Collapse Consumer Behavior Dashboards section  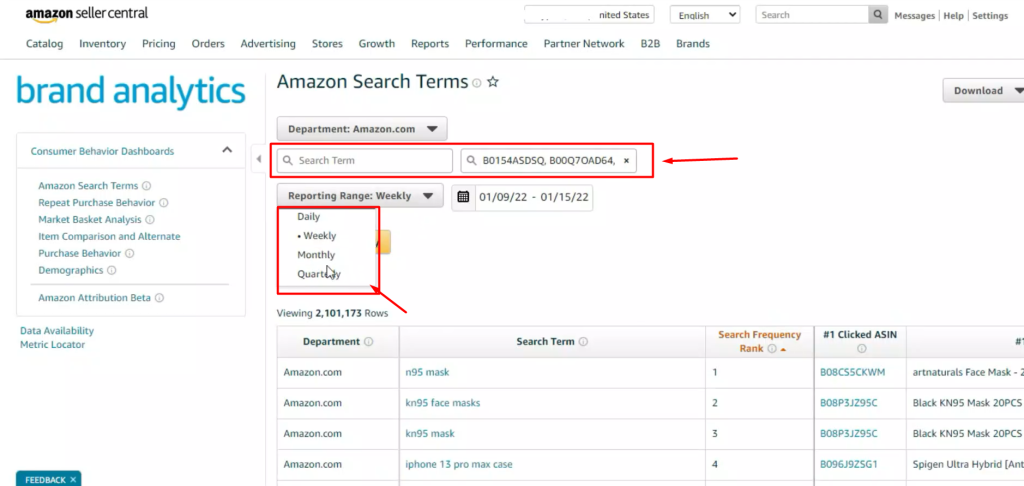[x=227, y=150]
